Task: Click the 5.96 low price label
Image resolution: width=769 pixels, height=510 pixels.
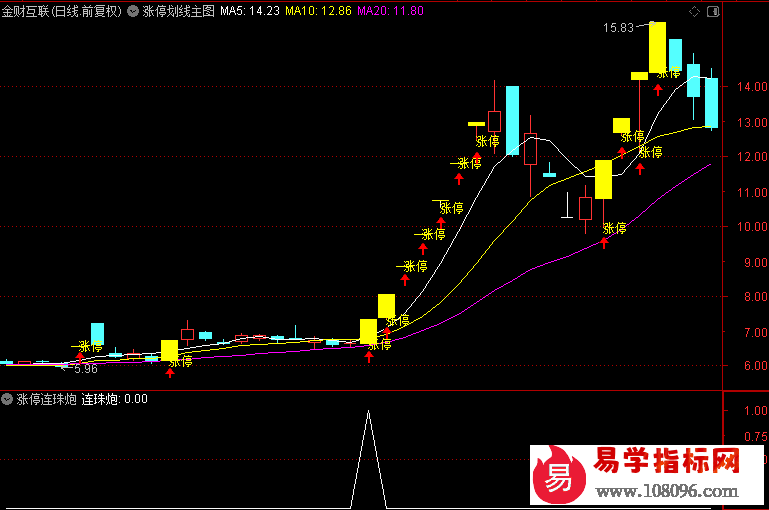Action: [x=86, y=369]
